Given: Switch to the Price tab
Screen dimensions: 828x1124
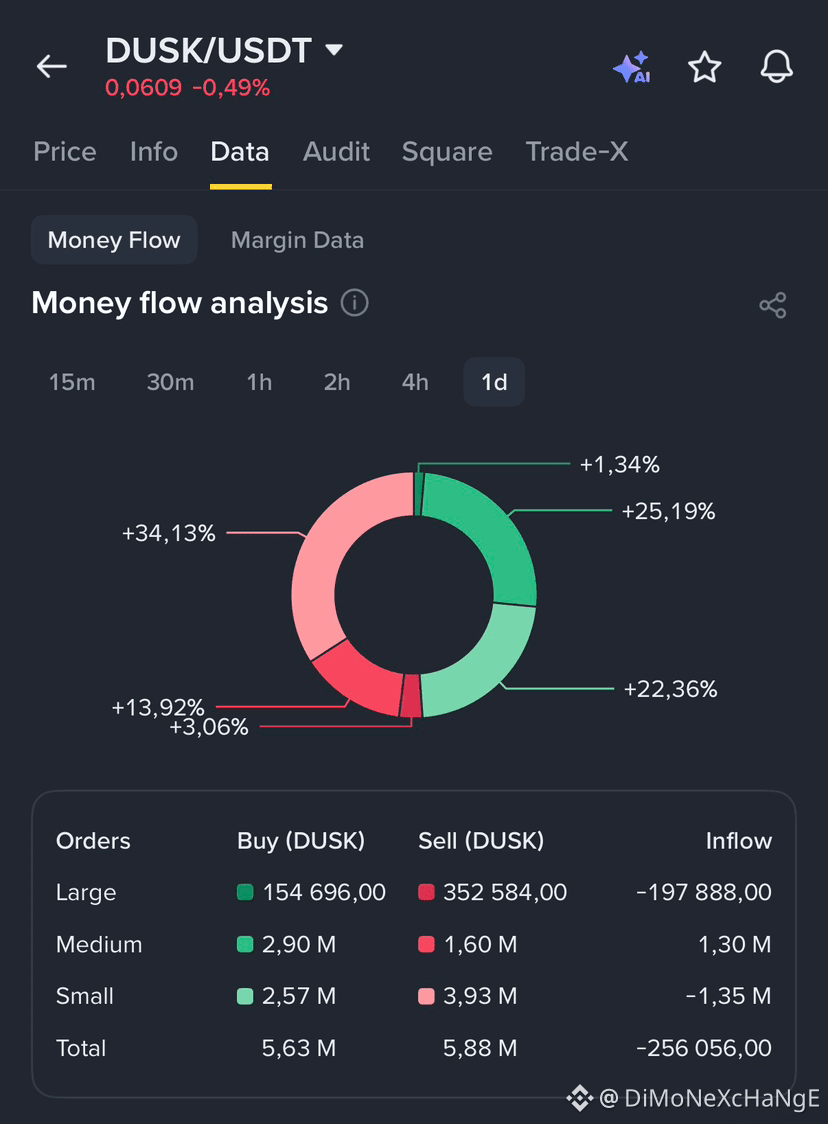Looking at the screenshot, I should coord(65,152).
